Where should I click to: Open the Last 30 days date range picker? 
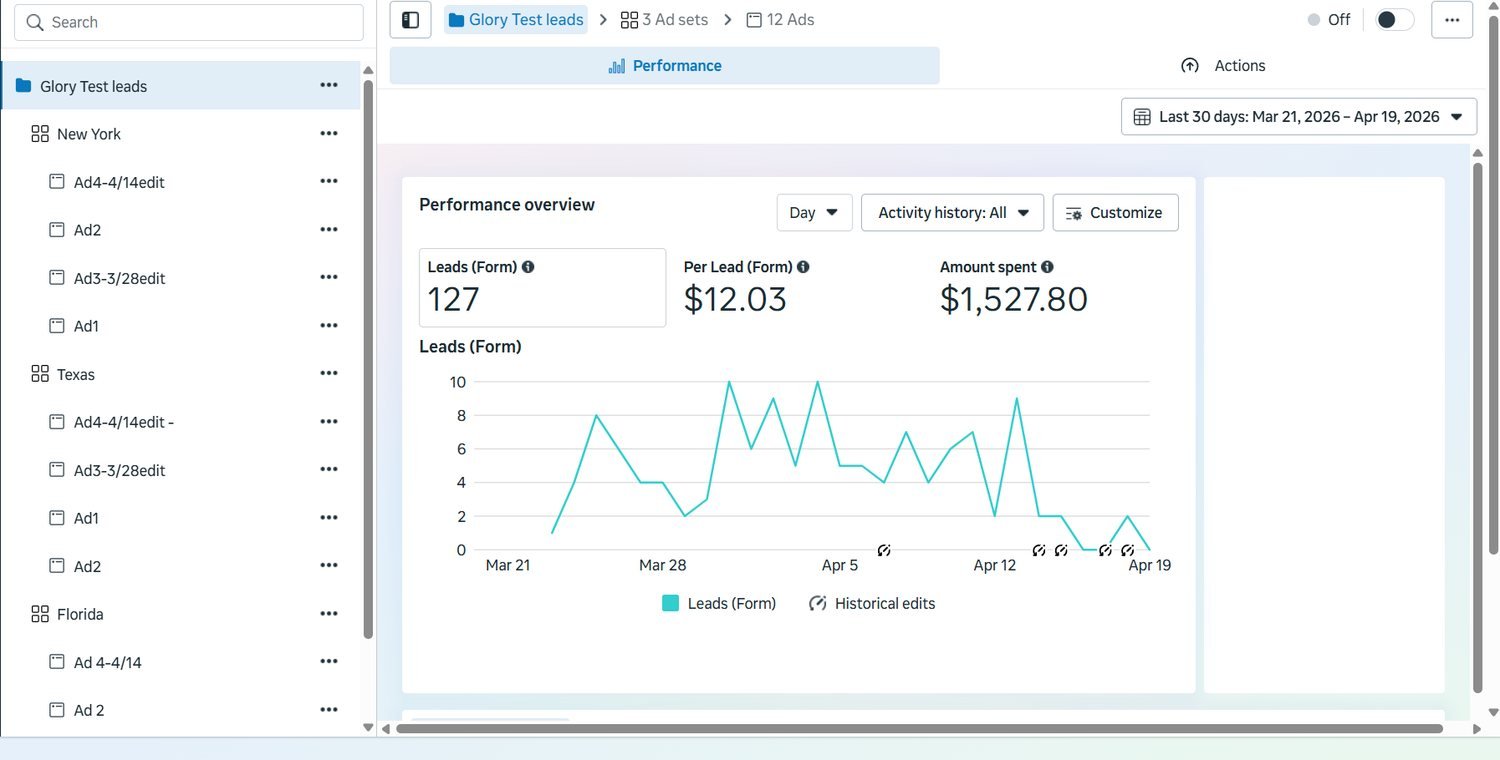[1299, 117]
